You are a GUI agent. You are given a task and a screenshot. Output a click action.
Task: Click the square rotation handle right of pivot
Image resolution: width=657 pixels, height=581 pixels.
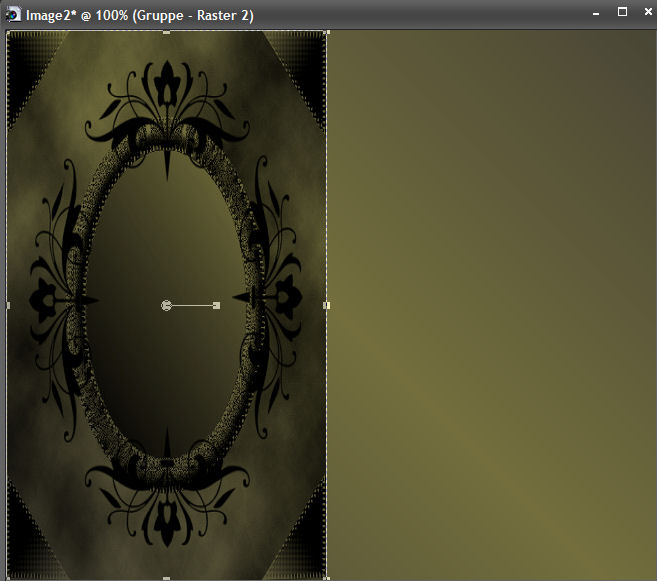tap(216, 305)
